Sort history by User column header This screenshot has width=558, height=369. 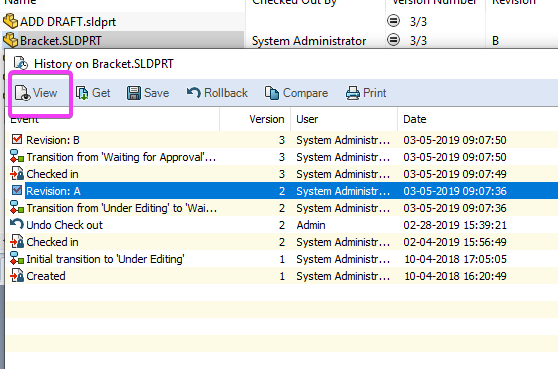click(344, 119)
